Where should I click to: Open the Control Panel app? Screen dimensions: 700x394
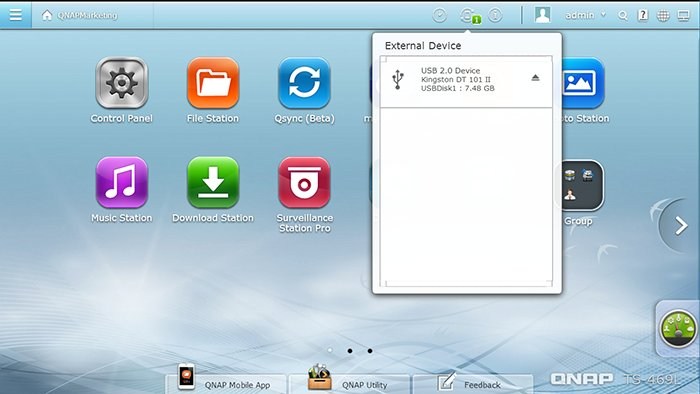[121, 83]
